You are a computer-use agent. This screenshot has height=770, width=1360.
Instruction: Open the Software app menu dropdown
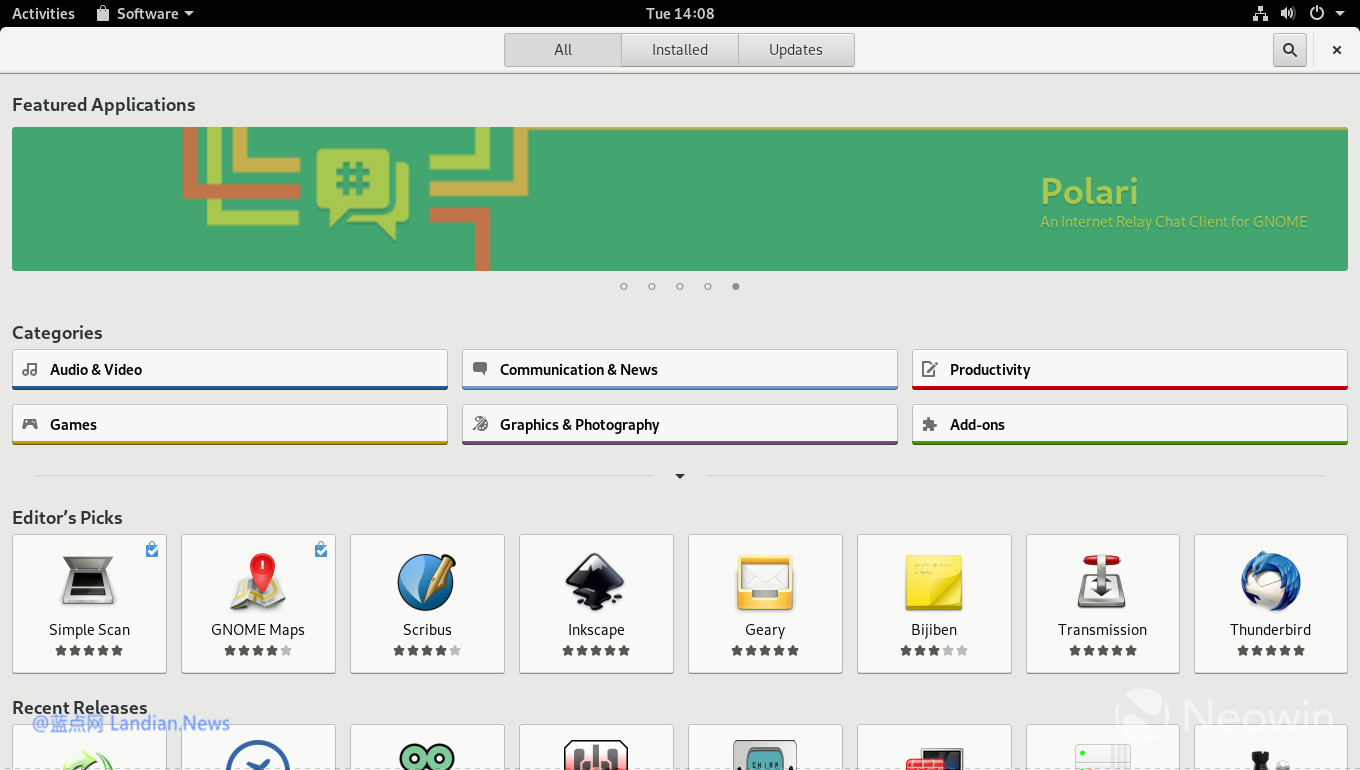pos(145,14)
